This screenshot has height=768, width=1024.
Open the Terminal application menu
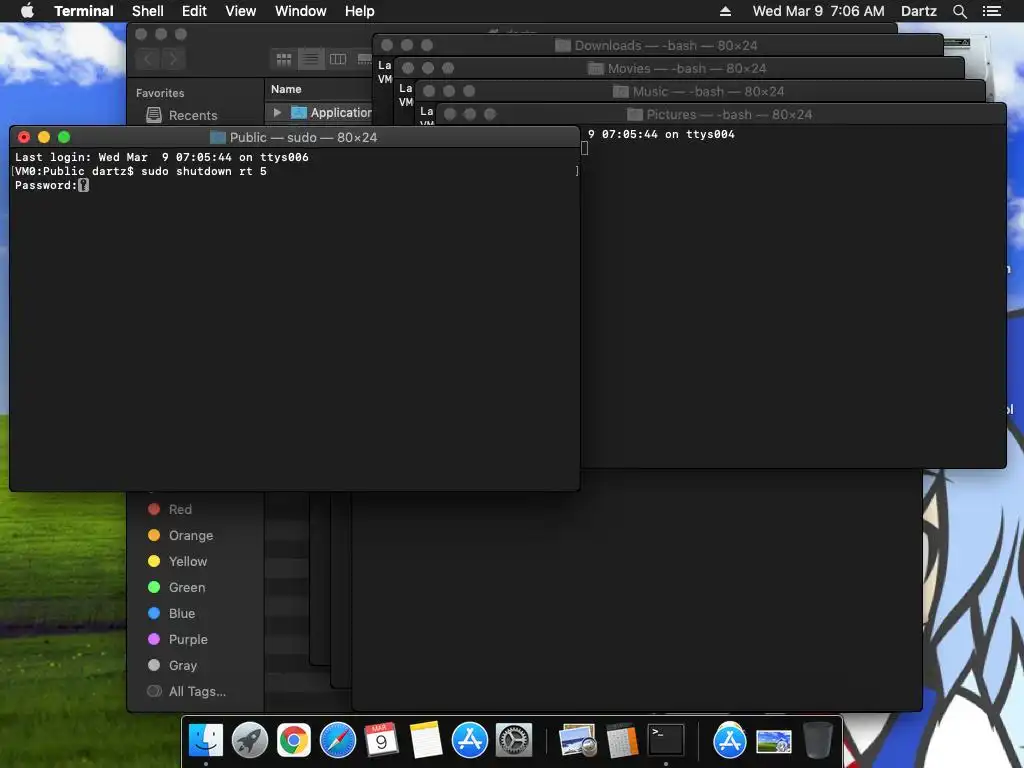[84, 11]
